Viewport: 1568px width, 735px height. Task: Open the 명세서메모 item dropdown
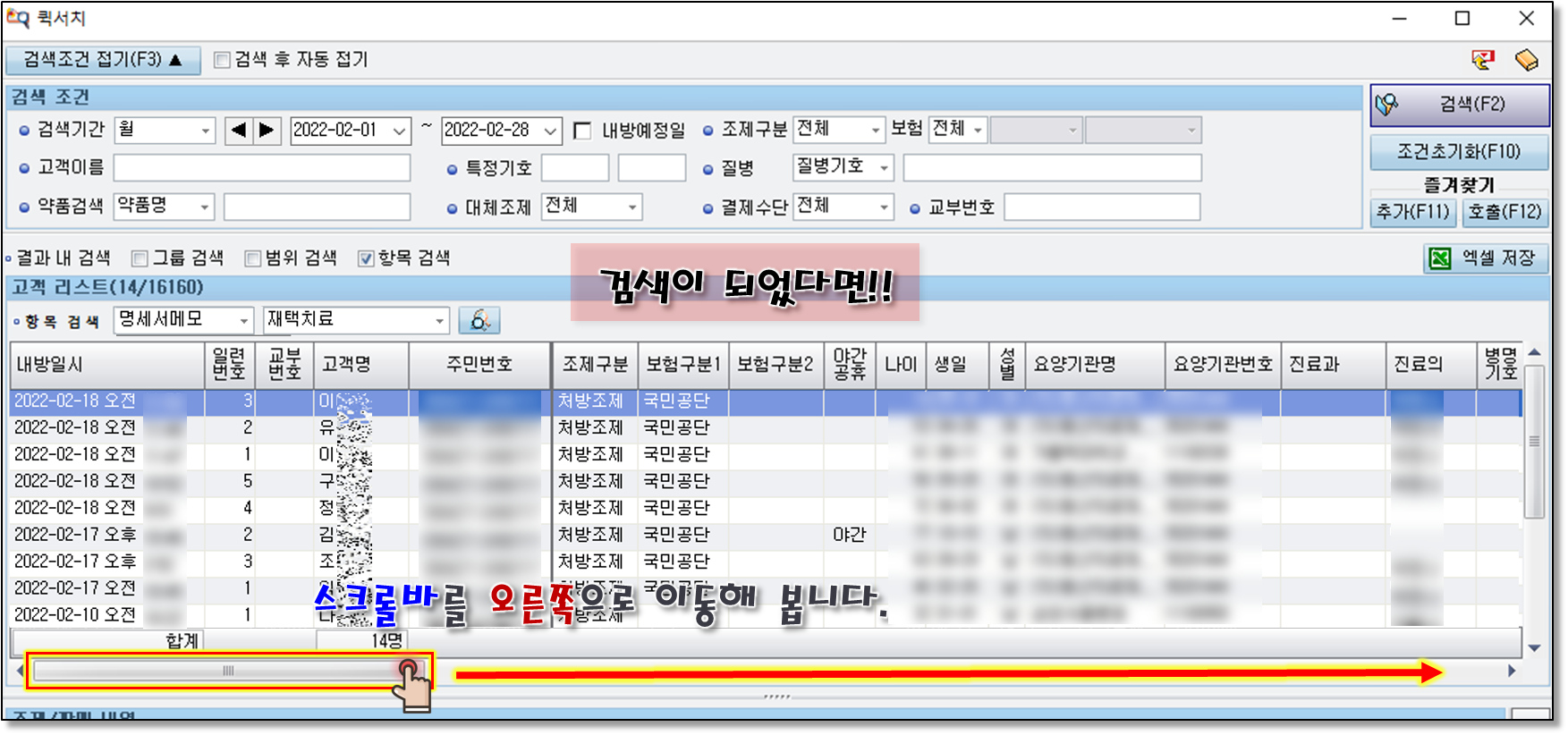(x=243, y=320)
